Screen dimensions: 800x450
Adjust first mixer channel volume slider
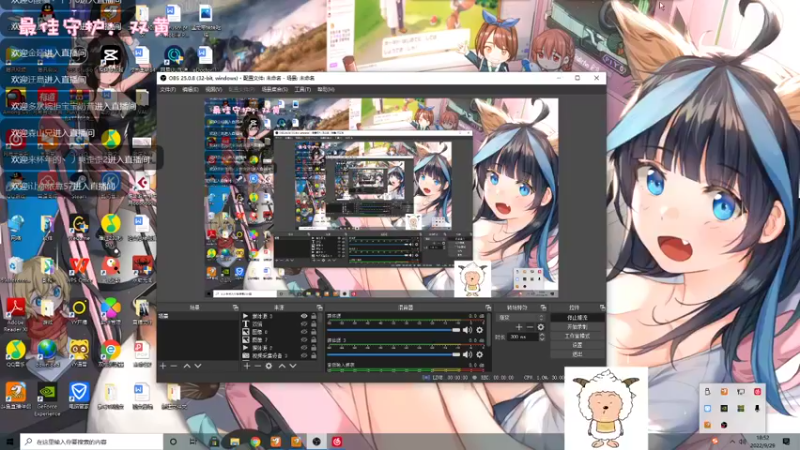click(x=393, y=330)
